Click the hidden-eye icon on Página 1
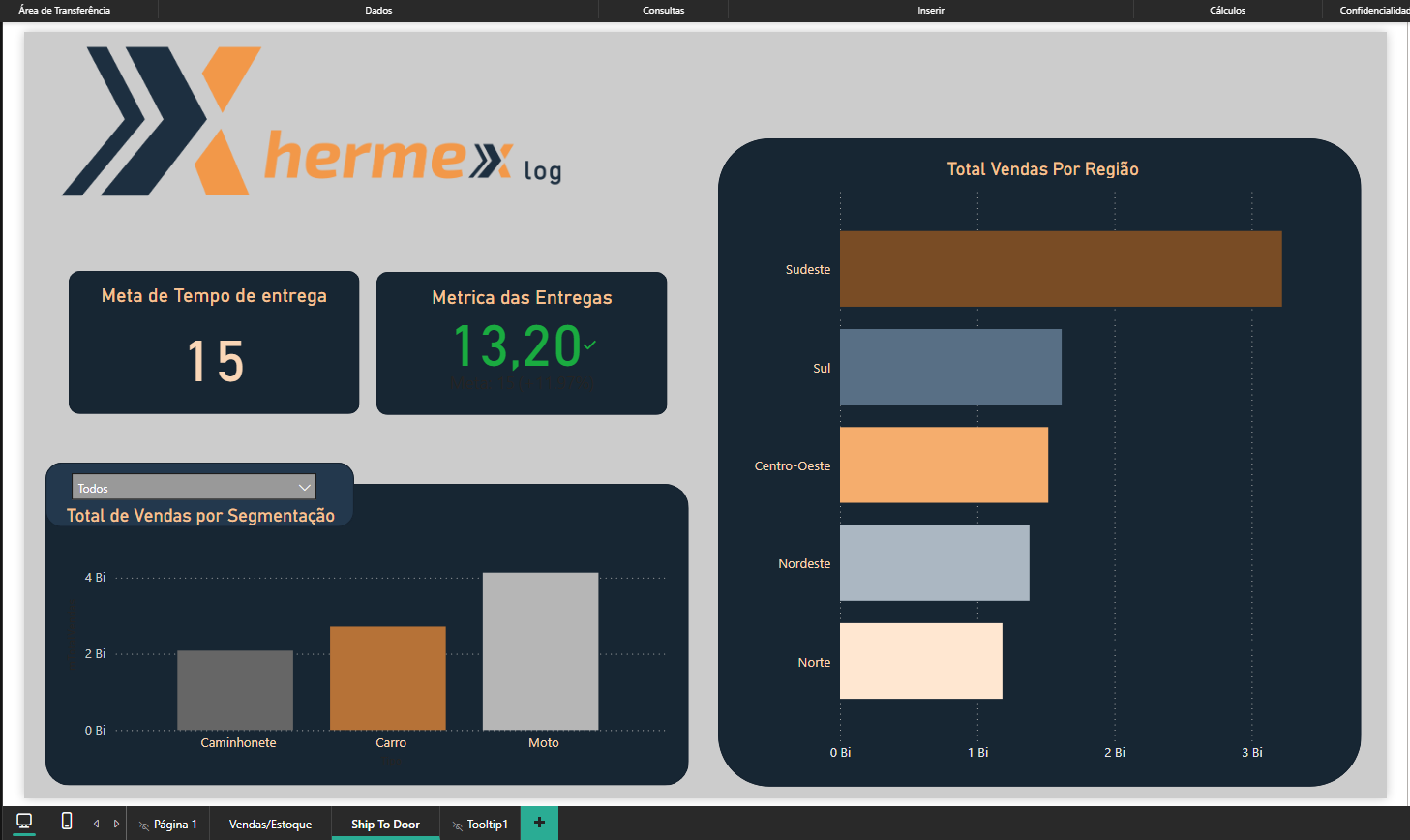The height and width of the screenshot is (840, 1410). click(x=144, y=825)
